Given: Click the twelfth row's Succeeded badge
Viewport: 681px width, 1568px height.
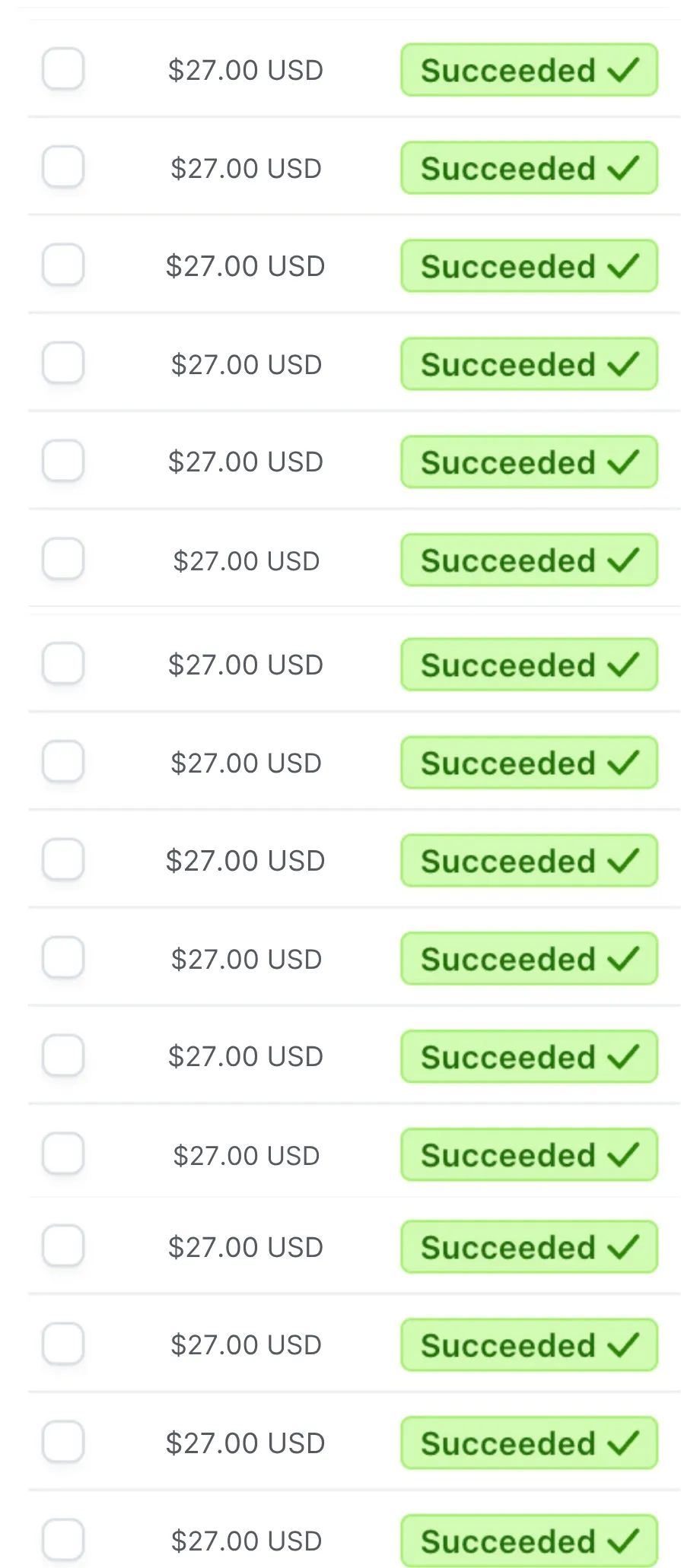Looking at the screenshot, I should (x=529, y=1155).
